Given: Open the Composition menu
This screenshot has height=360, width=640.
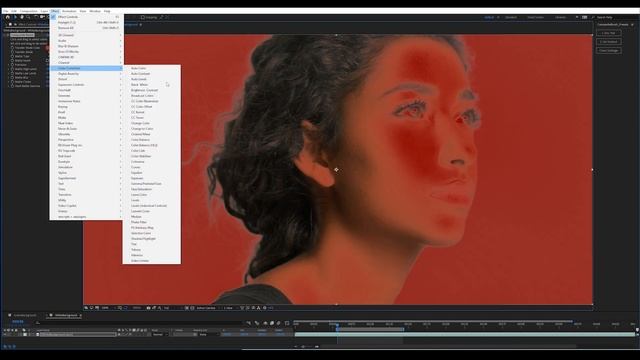Looking at the screenshot, I should pyautogui.click(x=29, y=11).
